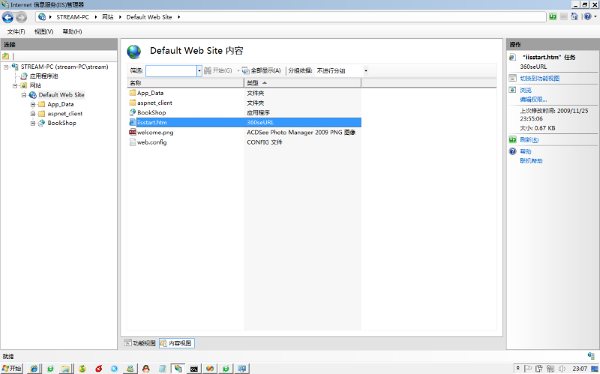600x374 pixels.
Task: Click the welcome.png file icon
Action: (132, 132)
